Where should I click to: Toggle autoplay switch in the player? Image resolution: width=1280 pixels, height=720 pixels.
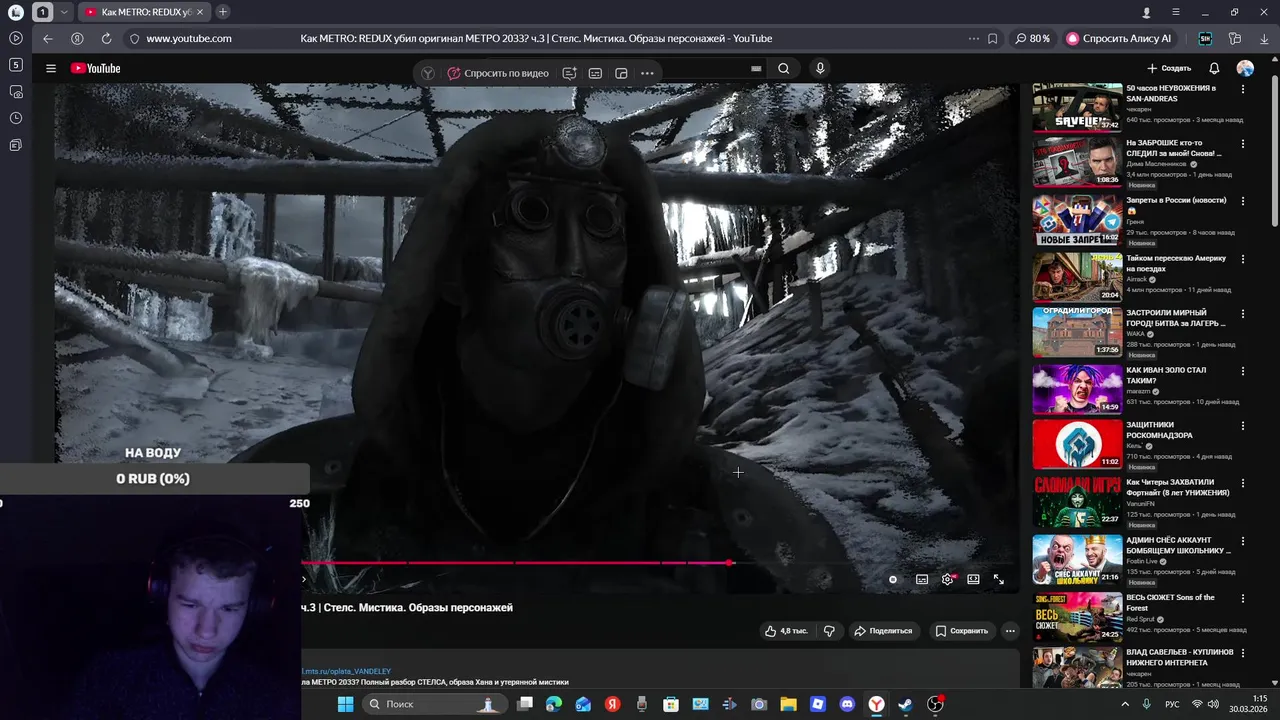pyautogui.click(x=893, y=579)
